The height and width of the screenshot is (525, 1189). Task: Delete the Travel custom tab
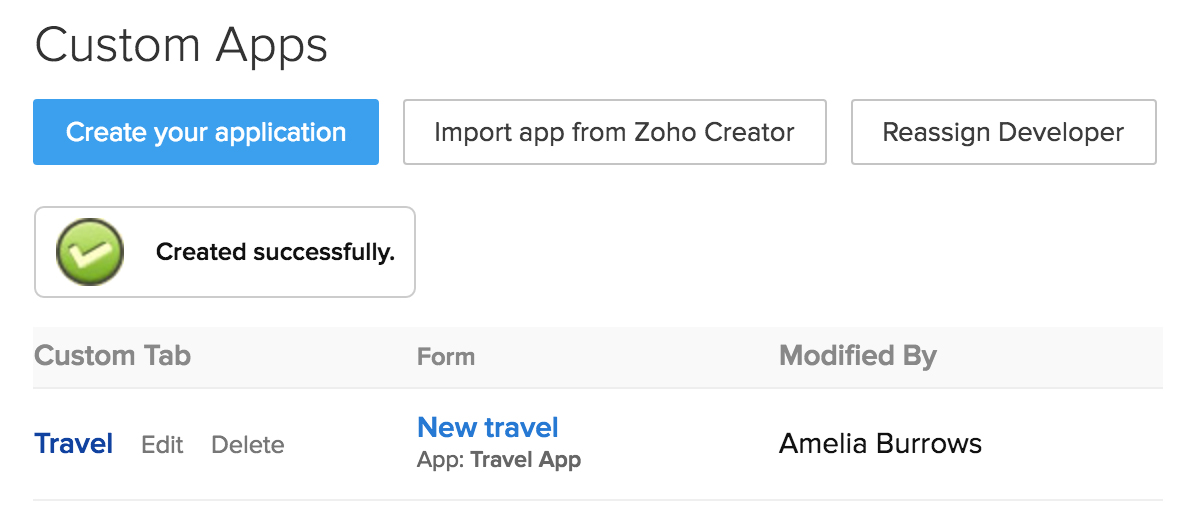coord(247,445)
